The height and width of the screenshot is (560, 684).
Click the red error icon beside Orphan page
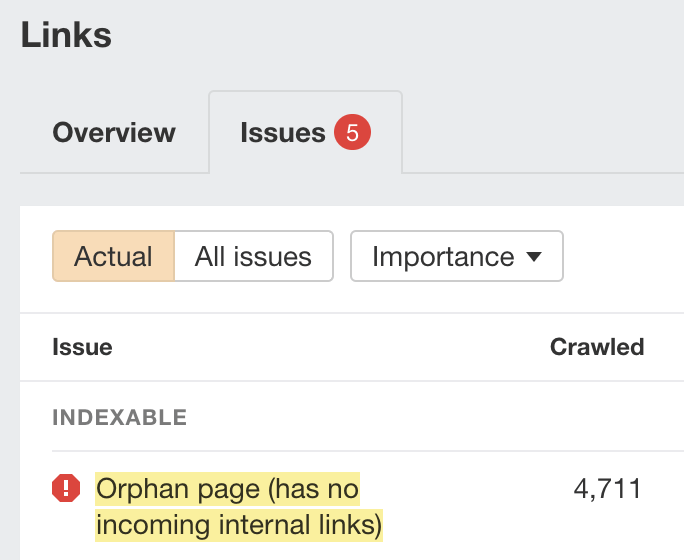point(66,489)
